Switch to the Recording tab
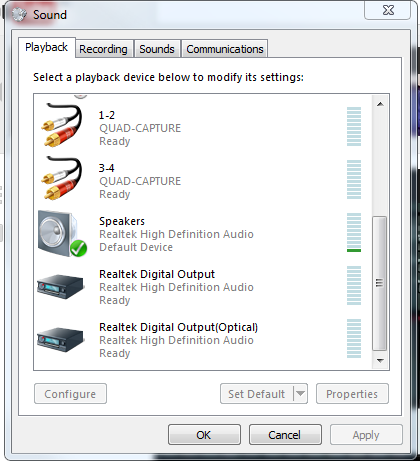The height and width of the screenshot is (461, 420). pos(103,49)
